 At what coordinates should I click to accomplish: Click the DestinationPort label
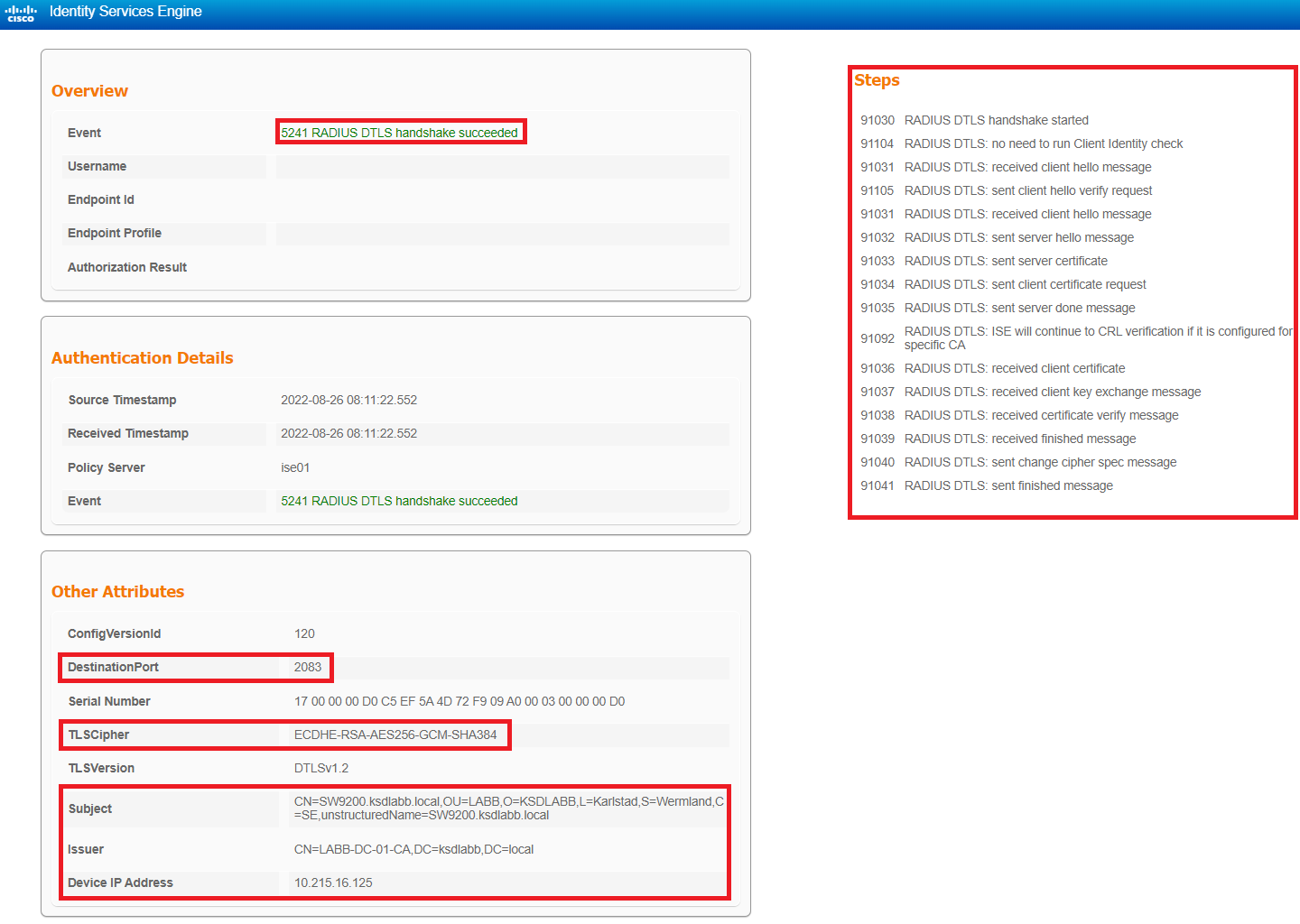tap(113, 667)
